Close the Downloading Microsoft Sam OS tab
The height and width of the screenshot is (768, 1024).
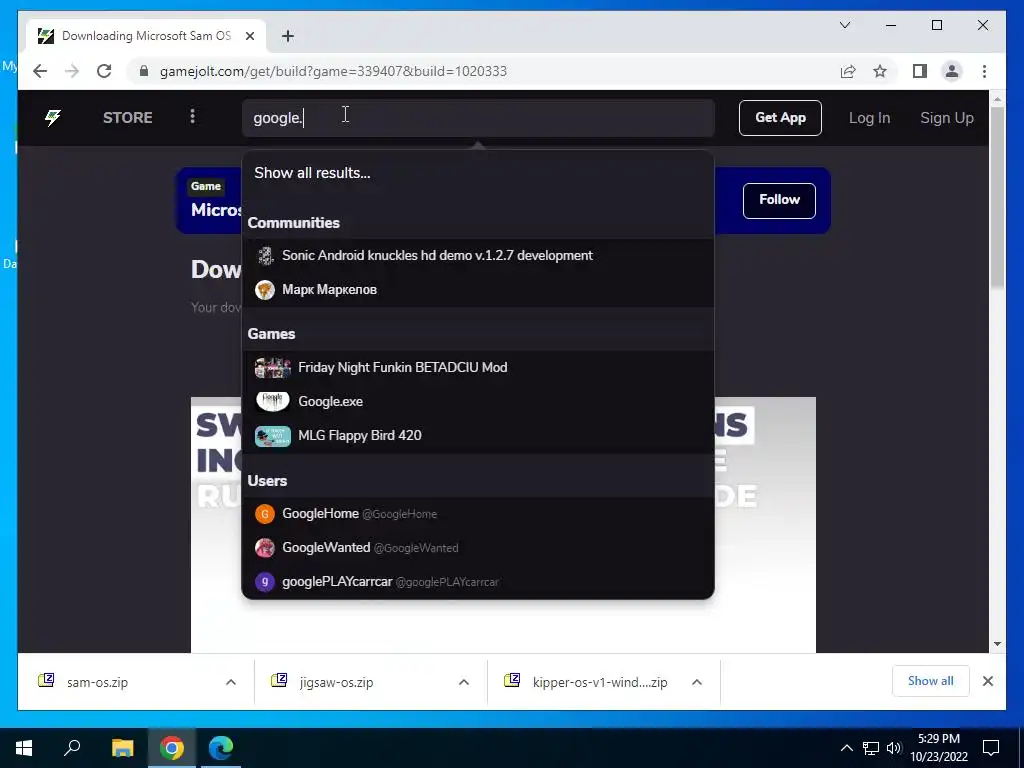point(249,36)
